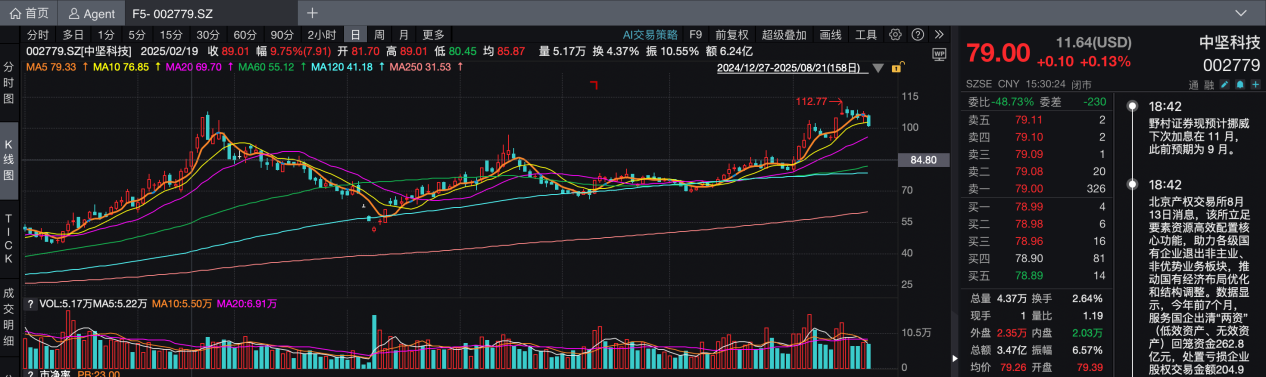Open the 工具 tools dropdown
Image resolution: width=1266 pixels, height=377 pixels.
[866, 34]
